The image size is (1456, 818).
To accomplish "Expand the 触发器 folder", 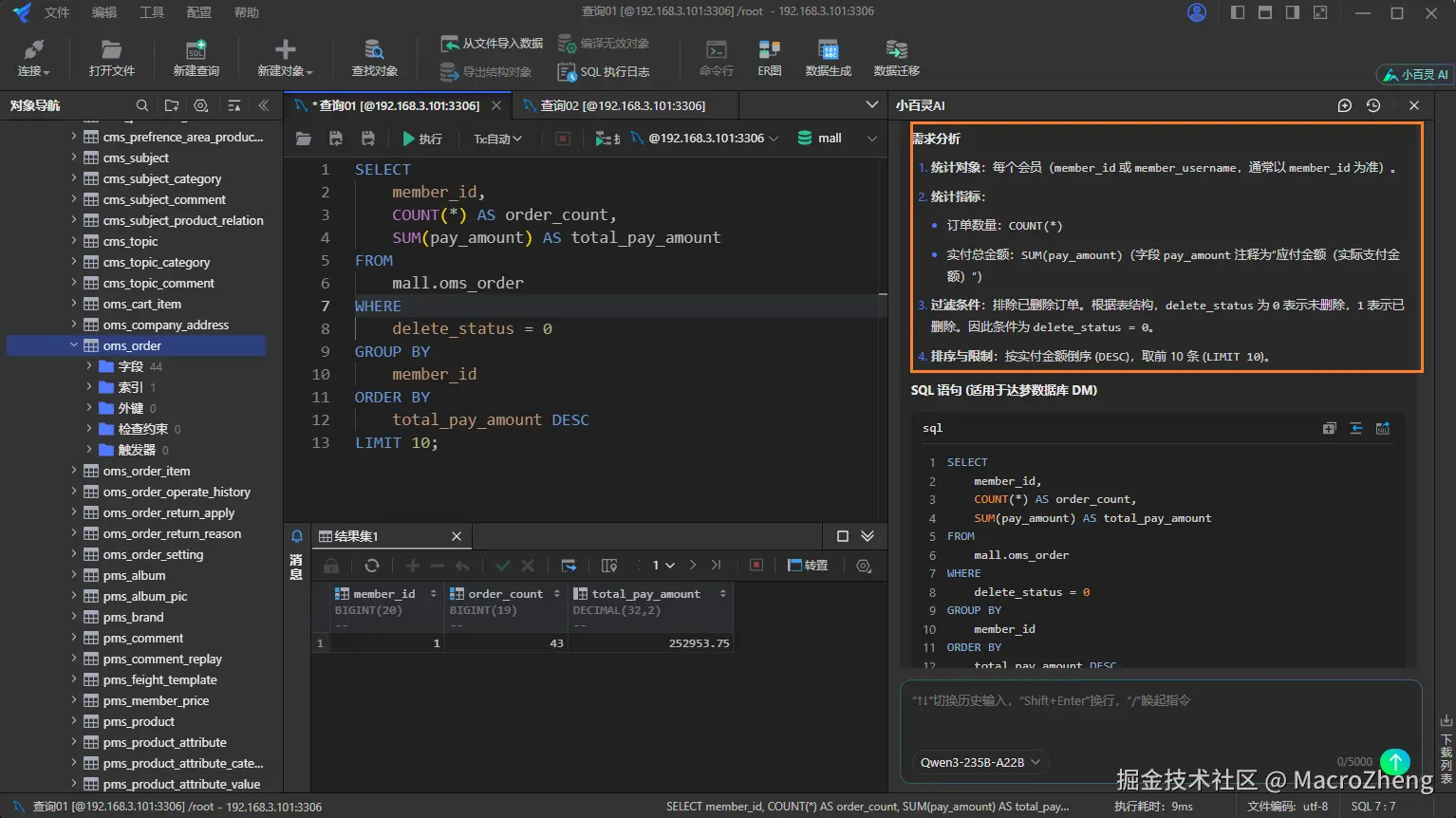I will pos(89,450).
